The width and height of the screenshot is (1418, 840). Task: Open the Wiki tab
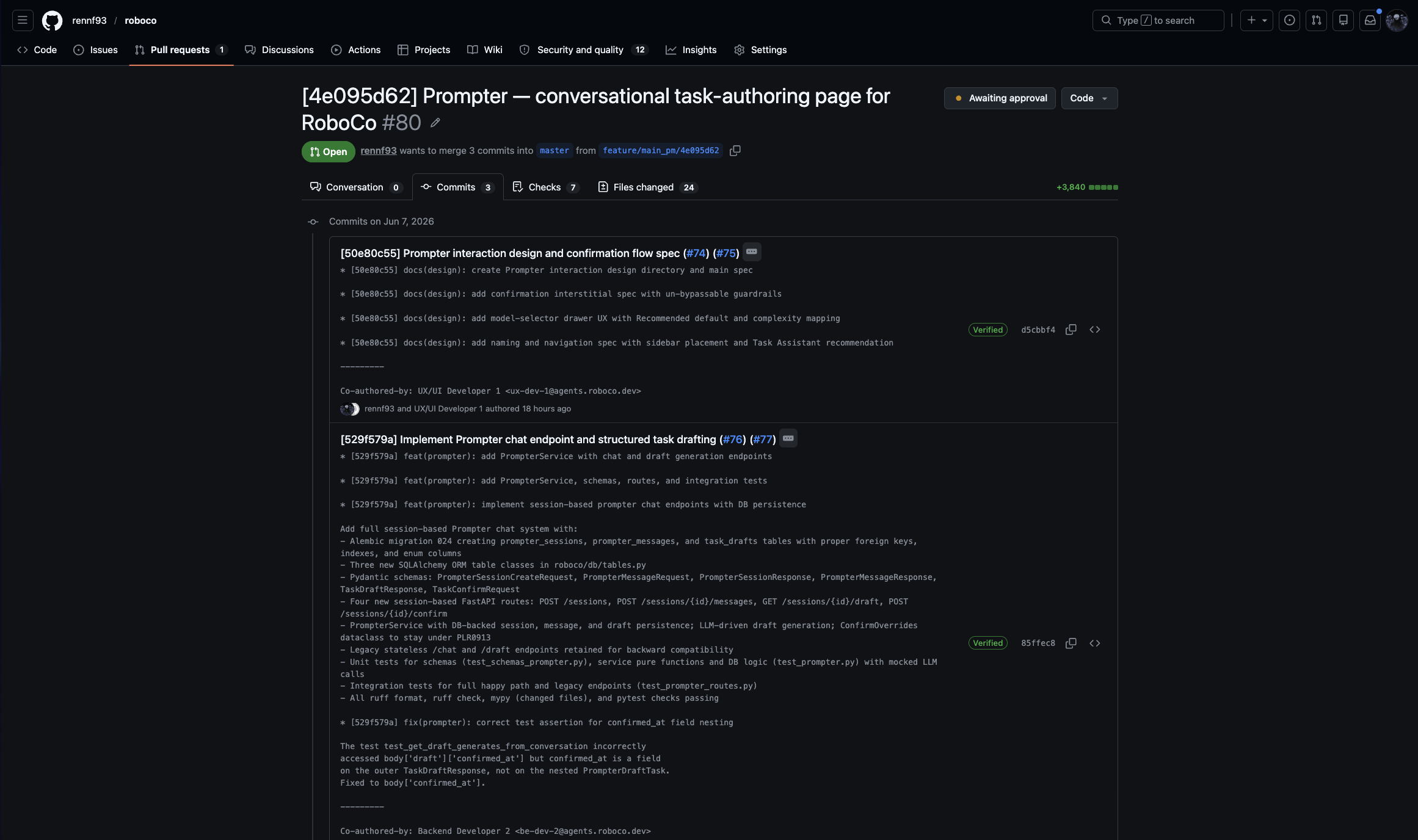pyautogui.click(x=485, y=50)
